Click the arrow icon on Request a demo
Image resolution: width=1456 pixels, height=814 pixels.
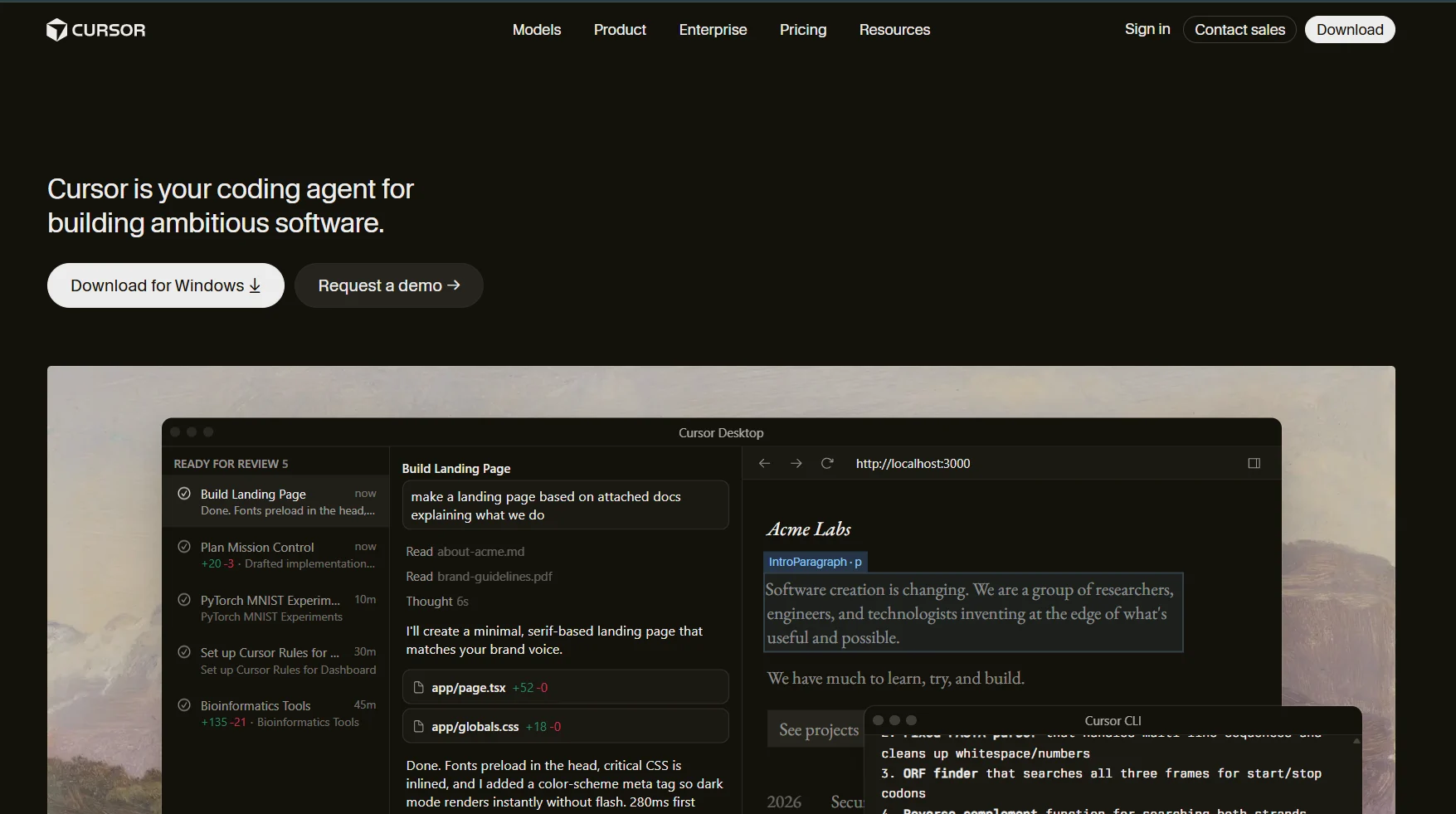[x=453, y=285]
